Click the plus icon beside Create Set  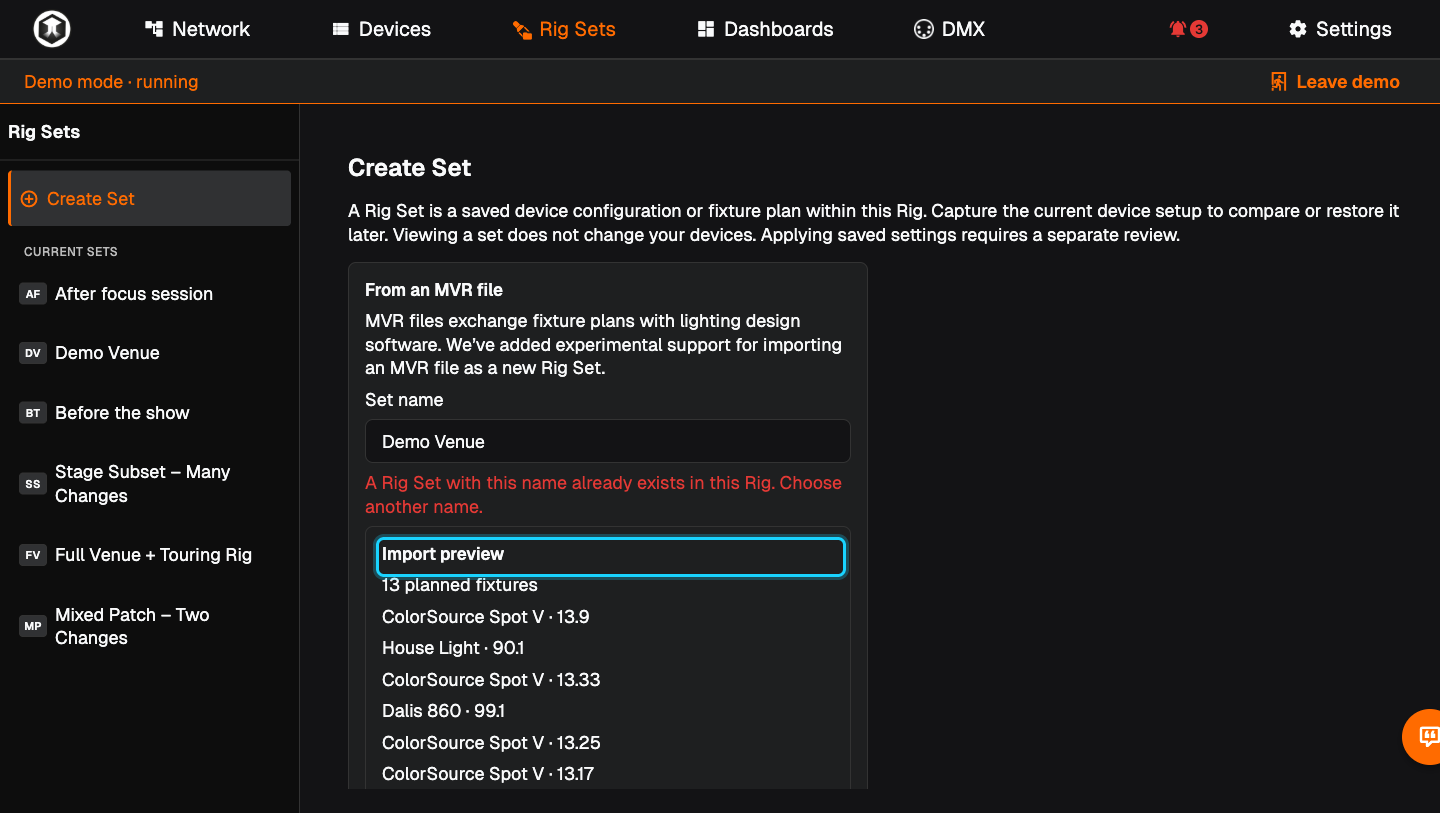click(29, 199)
